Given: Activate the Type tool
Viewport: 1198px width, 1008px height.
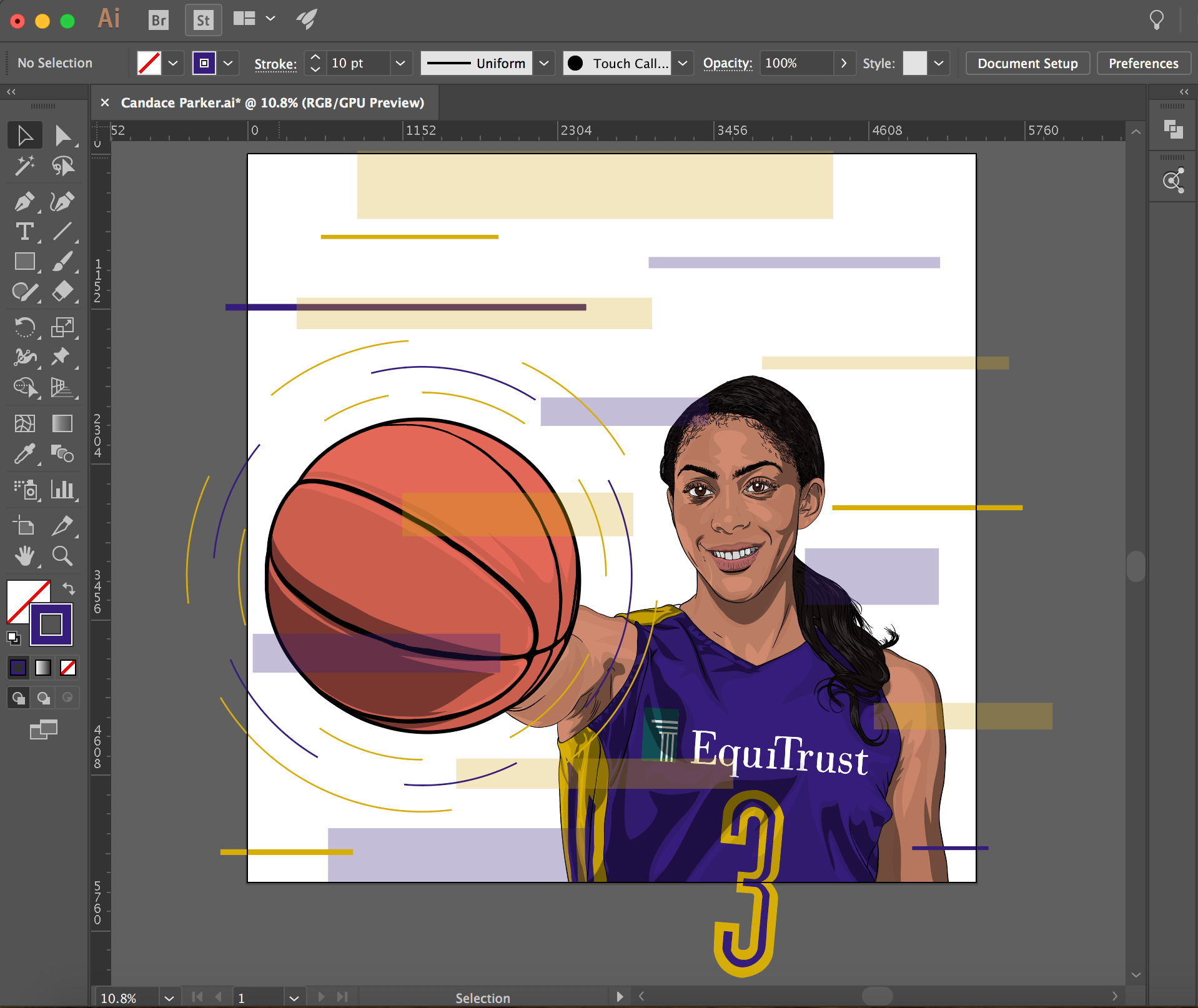Looking at the screenshot, I should [25, 232].
